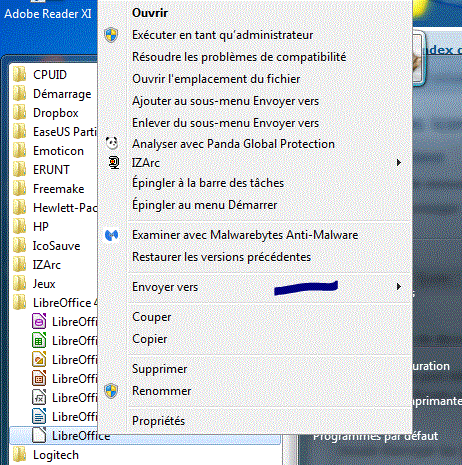Click the shield icon beside Exécuter
The height and width of the screenshot is (465, 462).
(x=111, y=35)
